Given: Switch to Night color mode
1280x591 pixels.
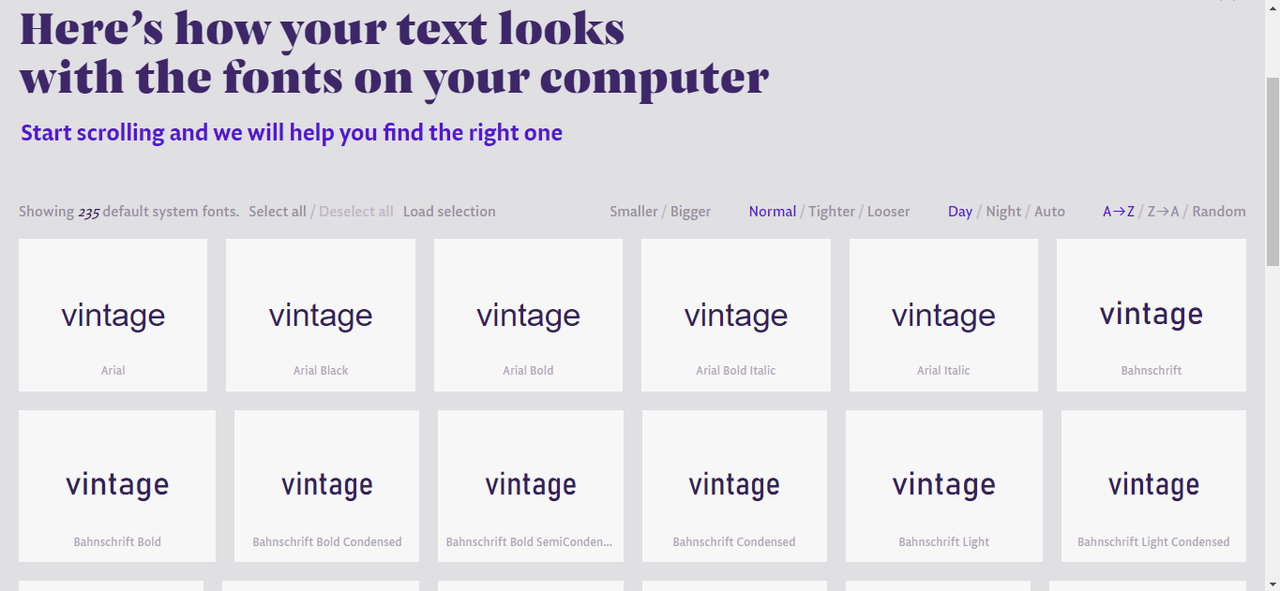Looking at the screenshot, I should pos(1003,211).
